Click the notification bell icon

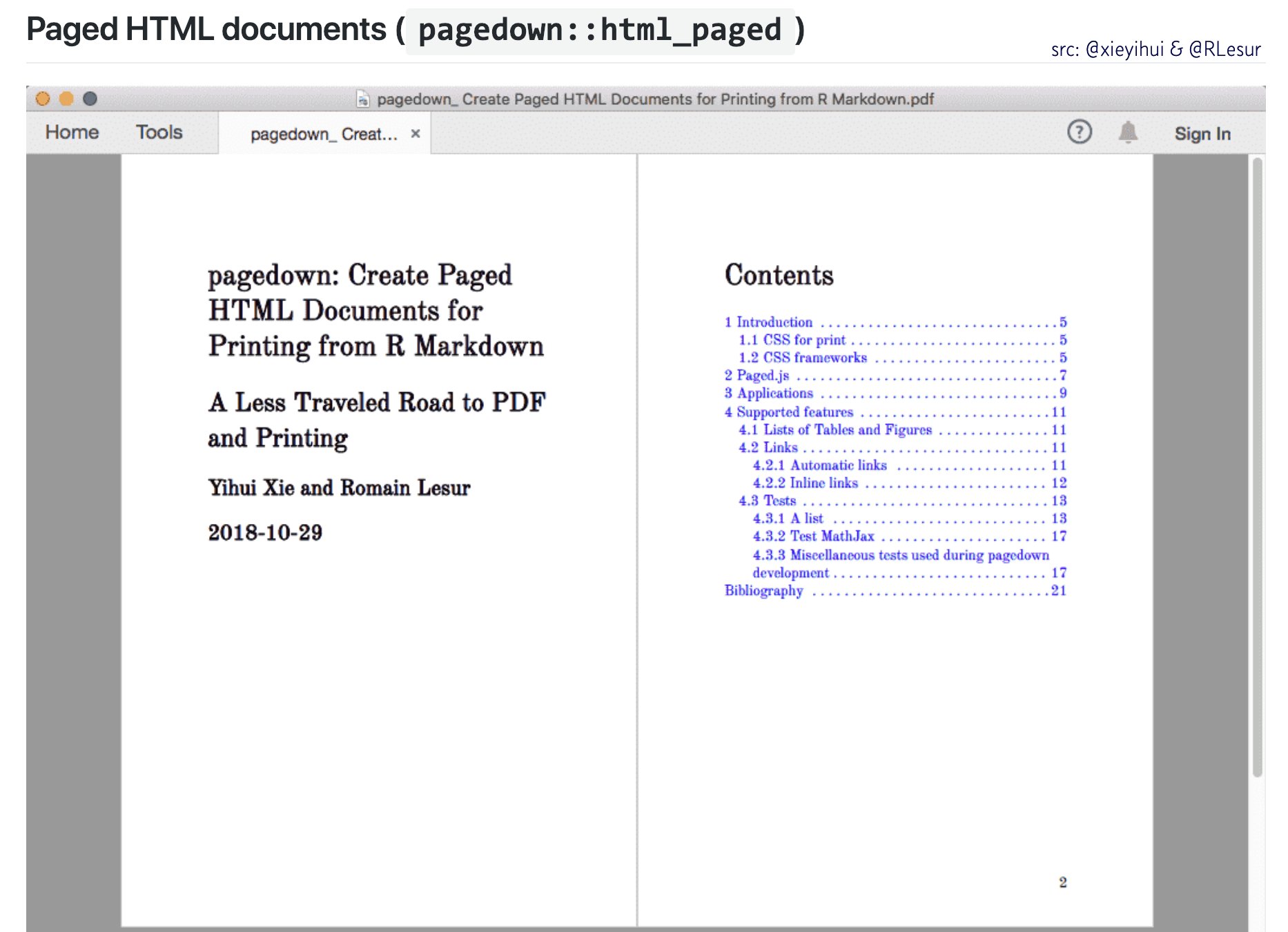(1130, 132)
